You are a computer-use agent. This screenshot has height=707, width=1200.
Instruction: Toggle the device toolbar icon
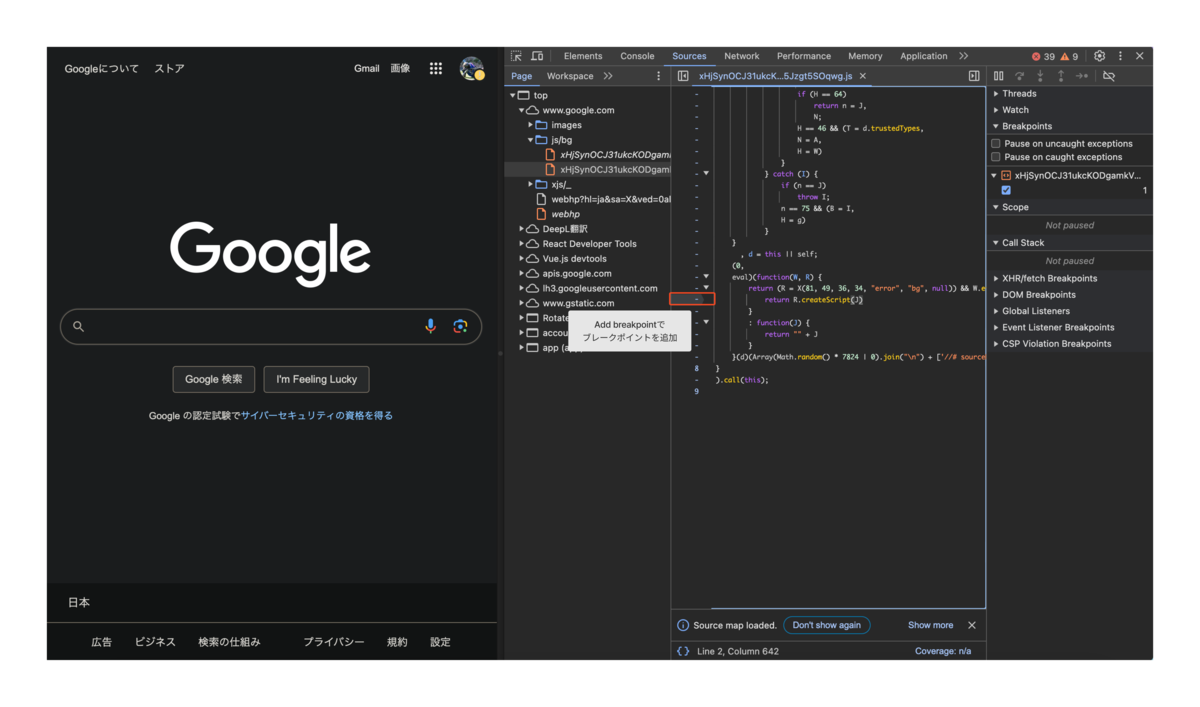[x=537, y=56]
